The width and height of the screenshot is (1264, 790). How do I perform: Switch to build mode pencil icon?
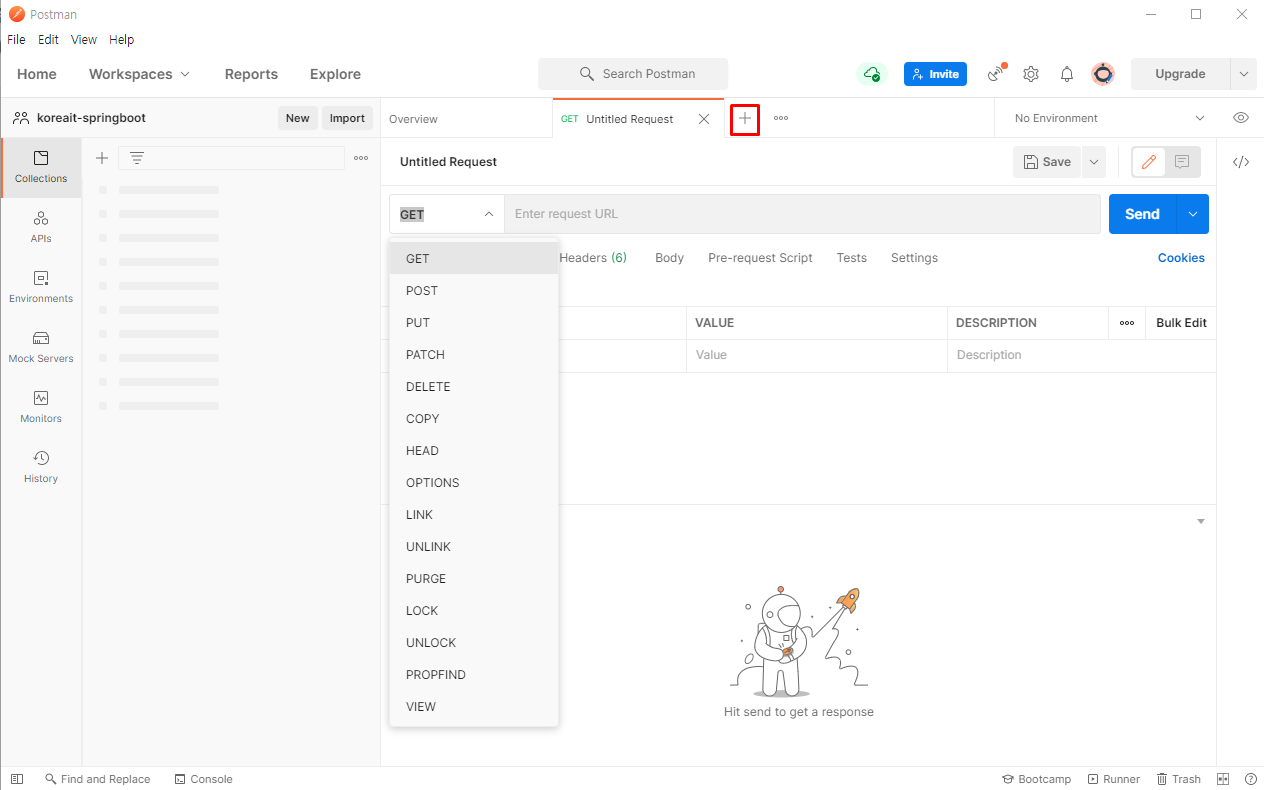click(x=1149, y=162)
